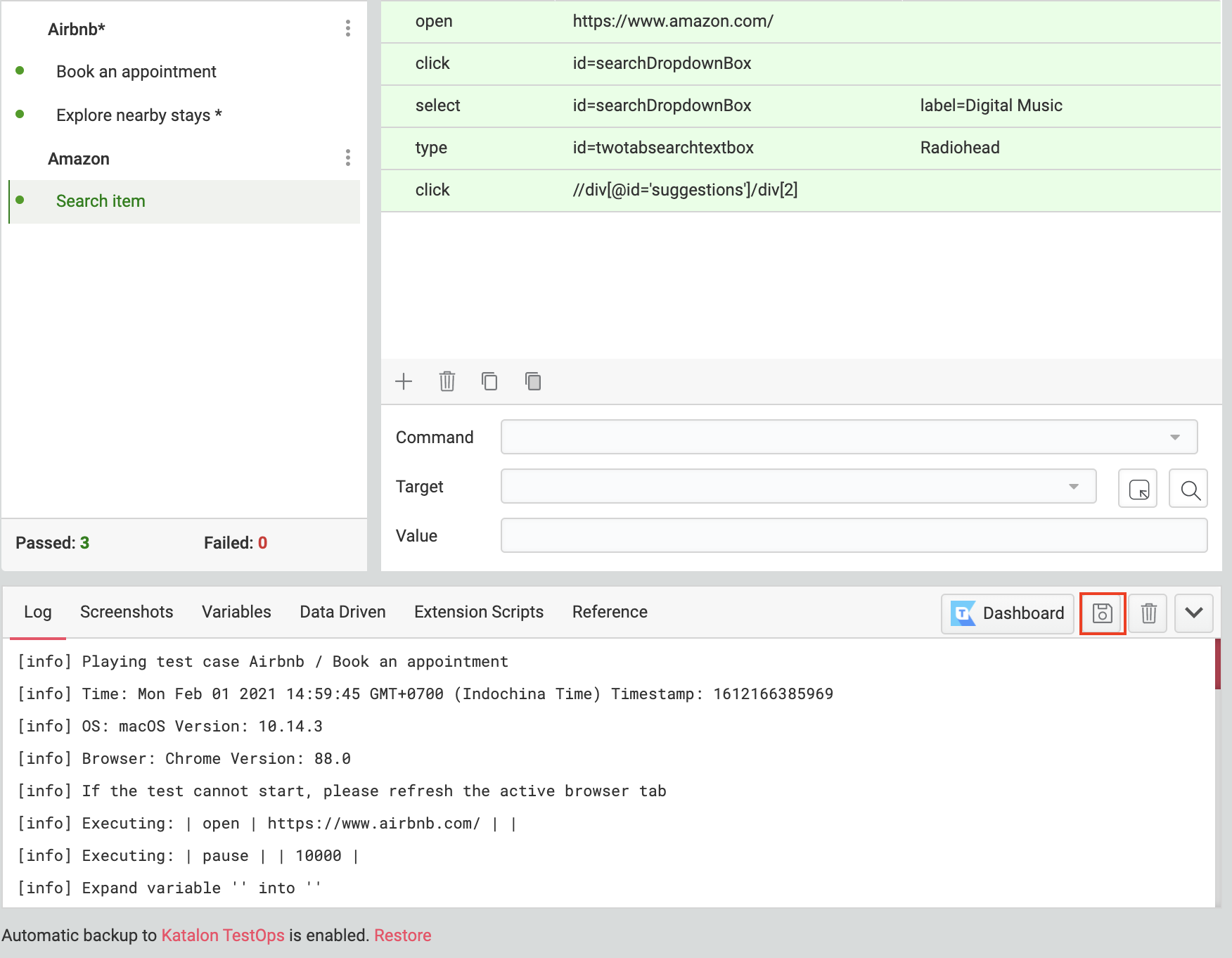
Task: Follow the Katalon TestOps link
Action: tap(223, 935)
